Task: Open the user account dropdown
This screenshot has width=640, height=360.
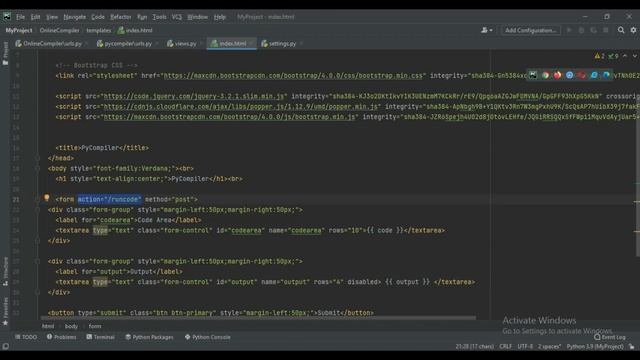Action: click(487, 30)
